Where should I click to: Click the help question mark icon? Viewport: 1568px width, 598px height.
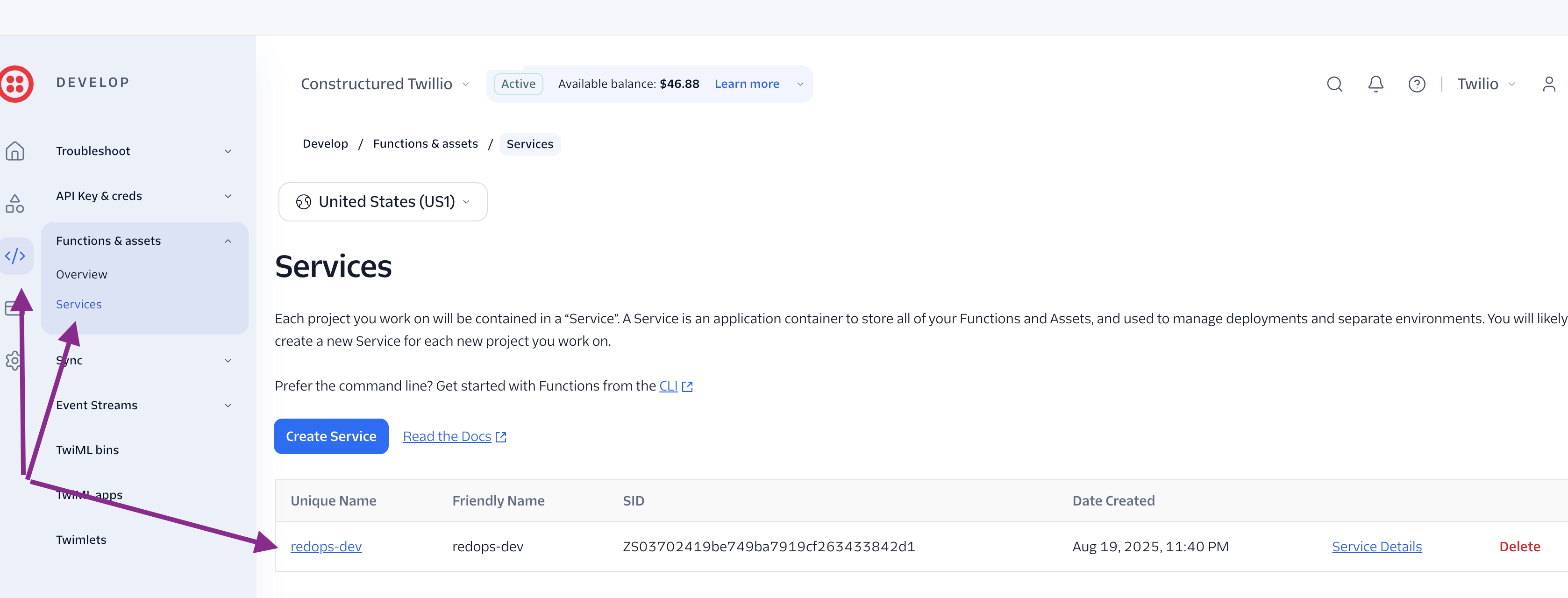[1417, 84]
